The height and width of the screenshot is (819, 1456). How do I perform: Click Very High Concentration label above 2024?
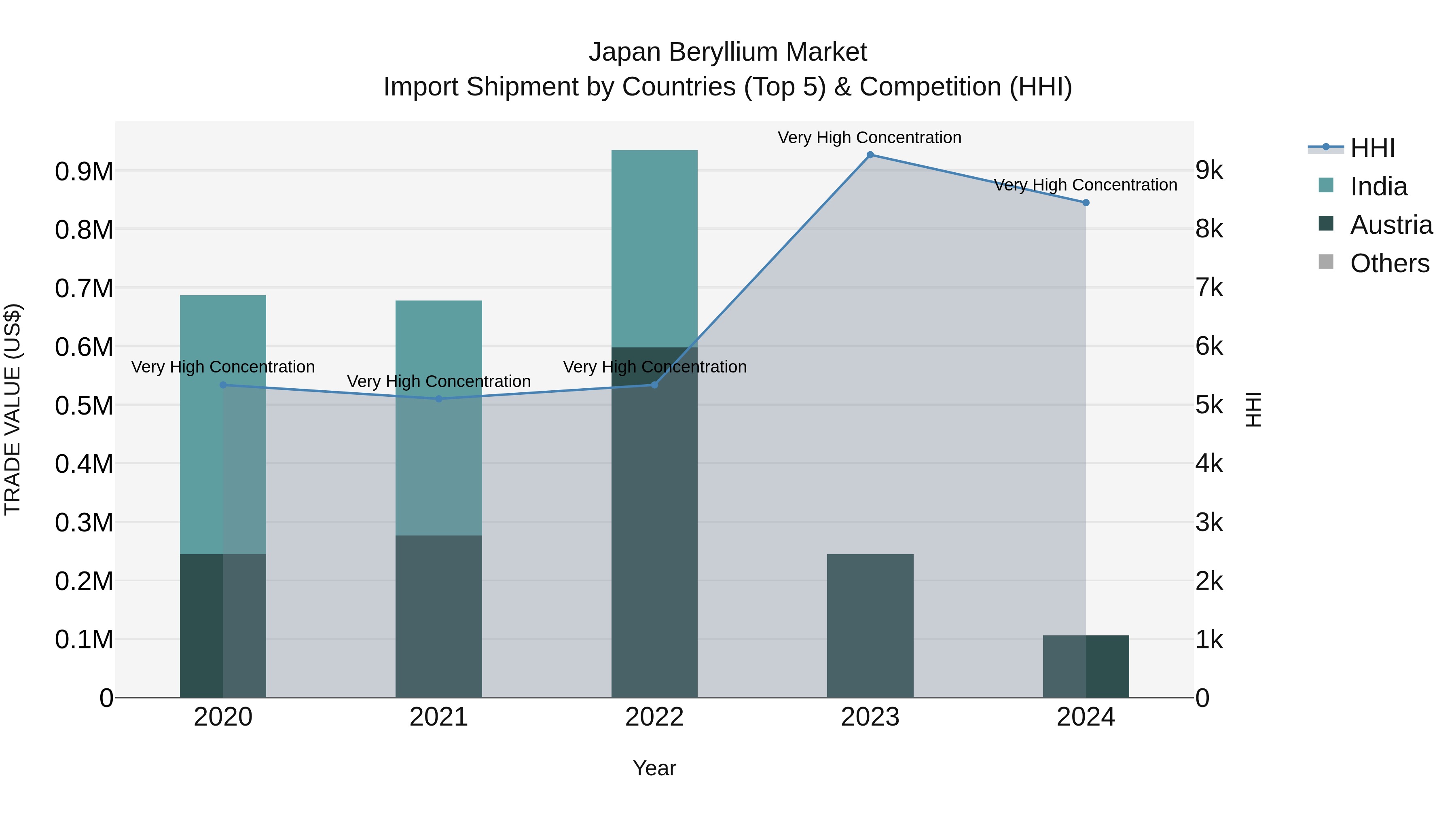1086,185
